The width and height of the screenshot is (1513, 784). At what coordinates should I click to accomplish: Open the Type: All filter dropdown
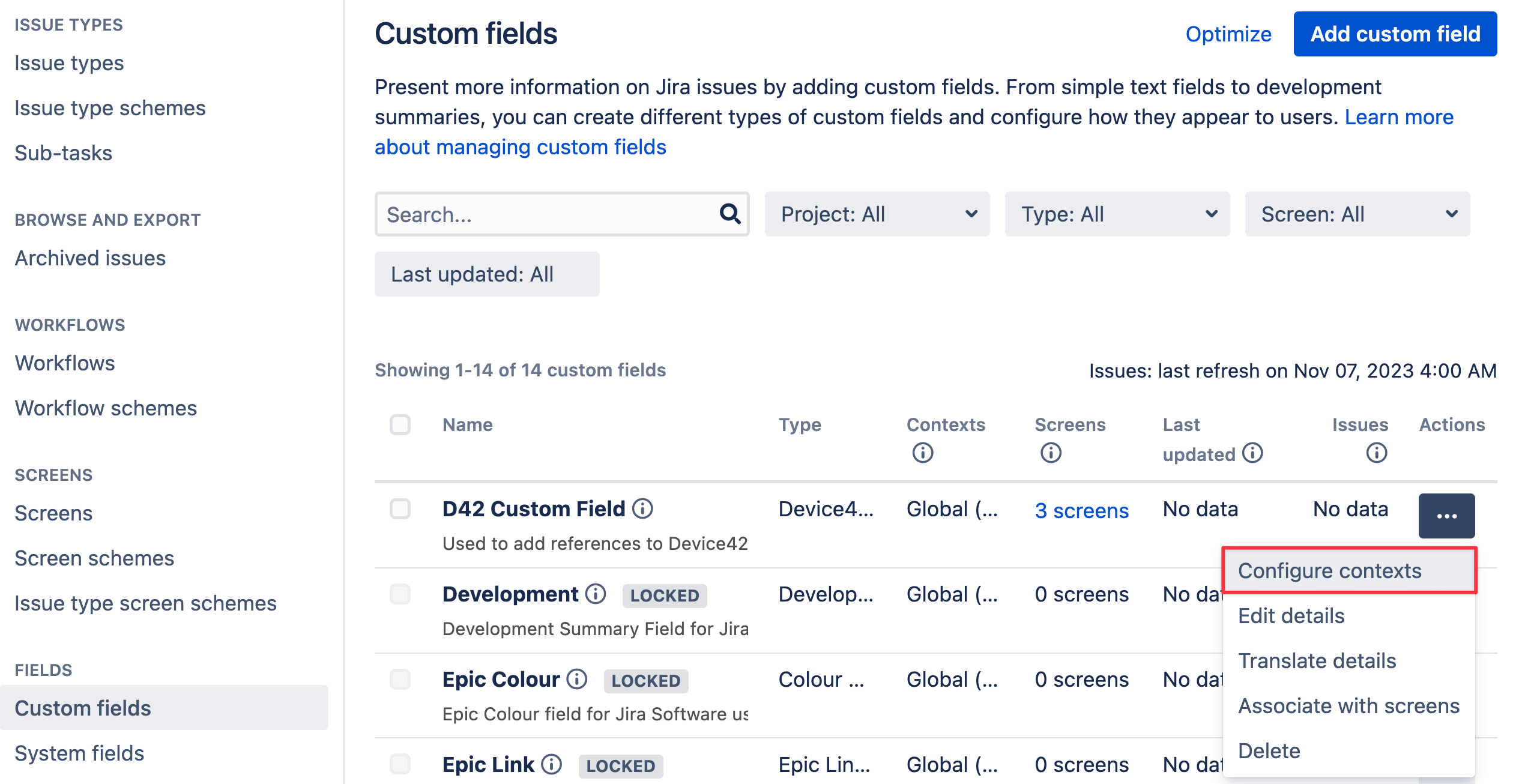1117,214
